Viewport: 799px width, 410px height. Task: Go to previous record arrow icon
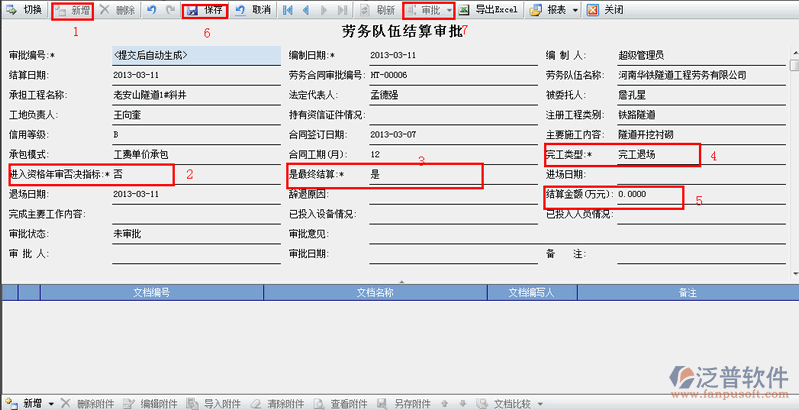coord(306,10)
